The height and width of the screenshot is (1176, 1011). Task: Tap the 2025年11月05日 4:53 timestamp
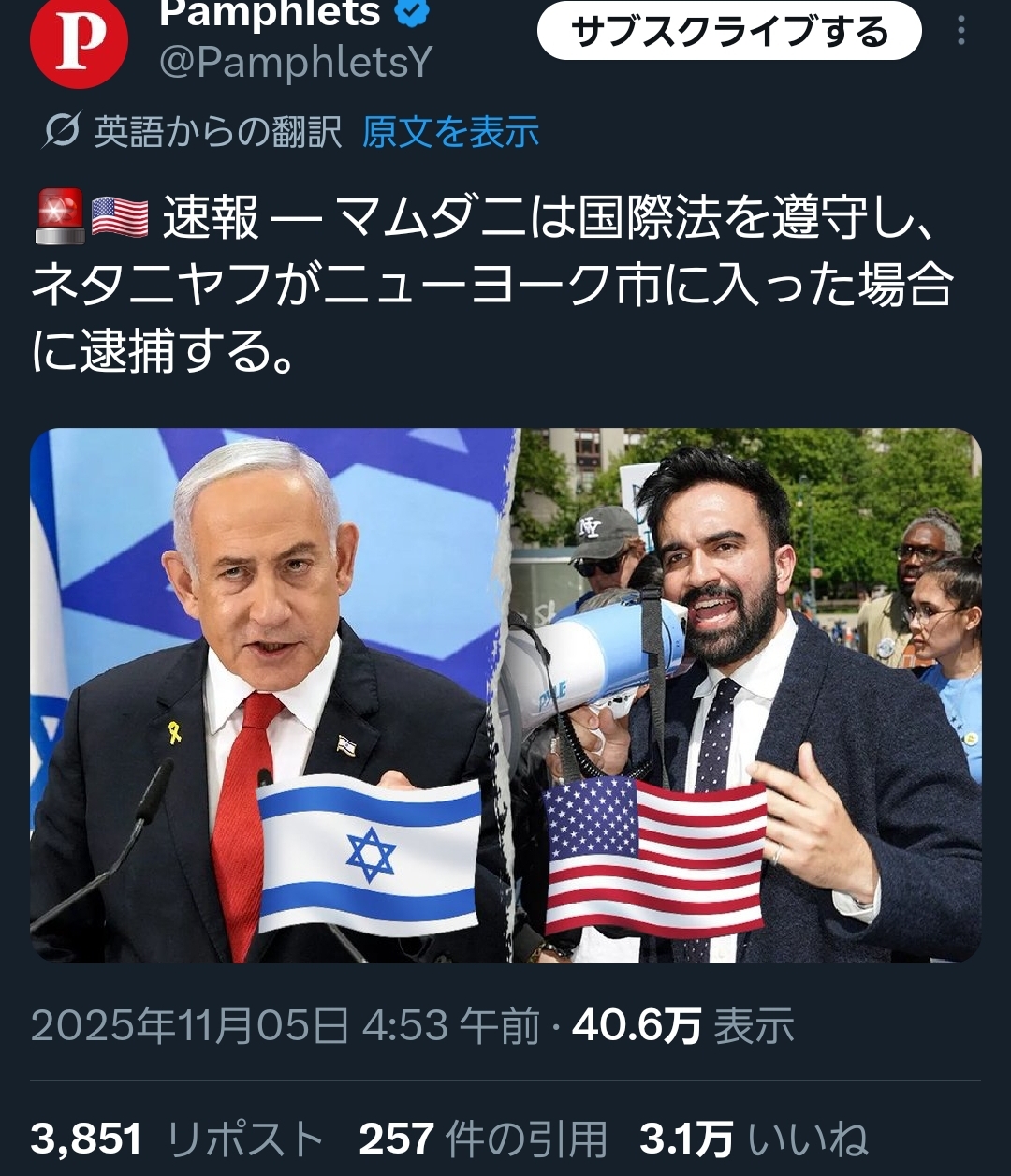(x=286, y=1026)
